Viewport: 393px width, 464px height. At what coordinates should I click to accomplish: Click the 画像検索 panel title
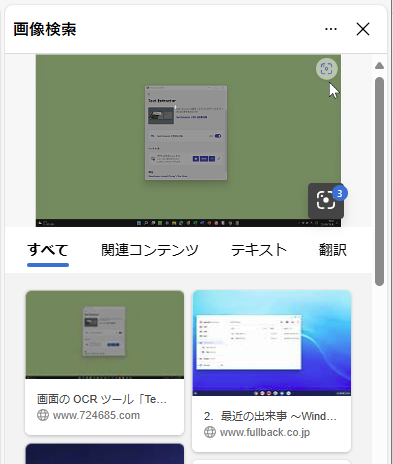pos(45,29)
